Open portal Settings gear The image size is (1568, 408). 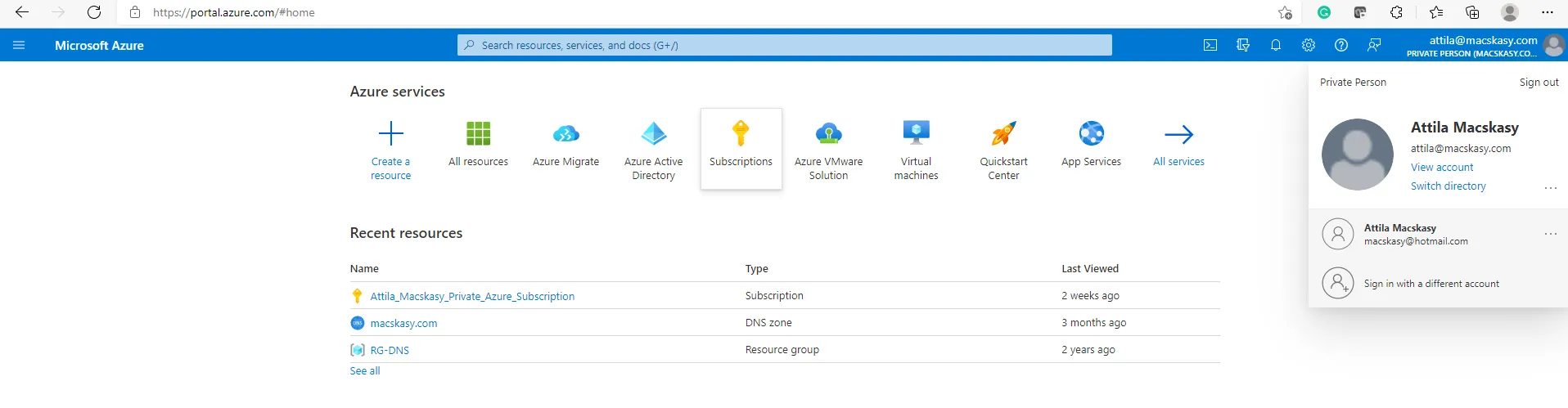tap(1309, 45)
